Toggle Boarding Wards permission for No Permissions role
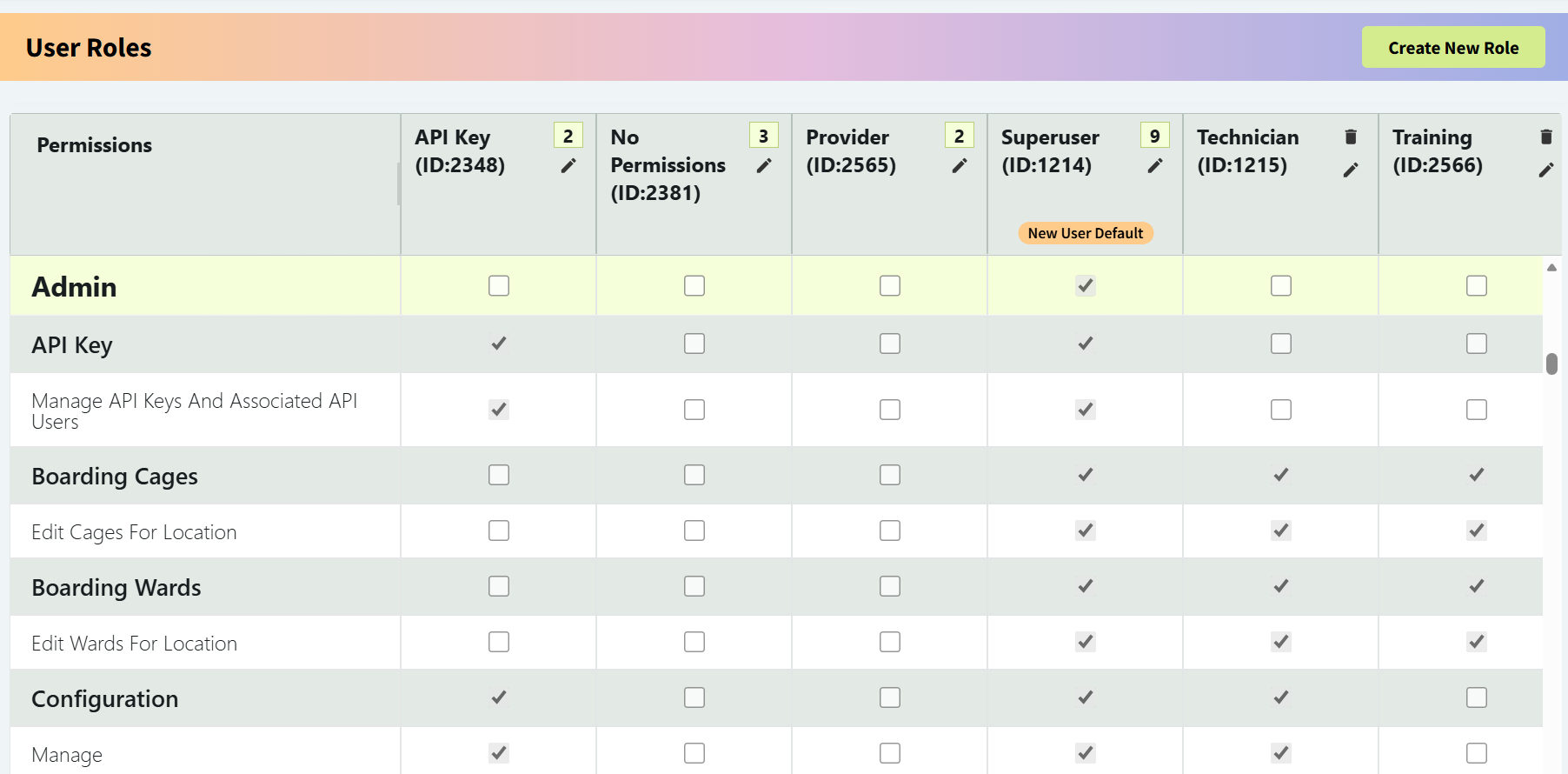1568x774 pixels. coord(694,586)
